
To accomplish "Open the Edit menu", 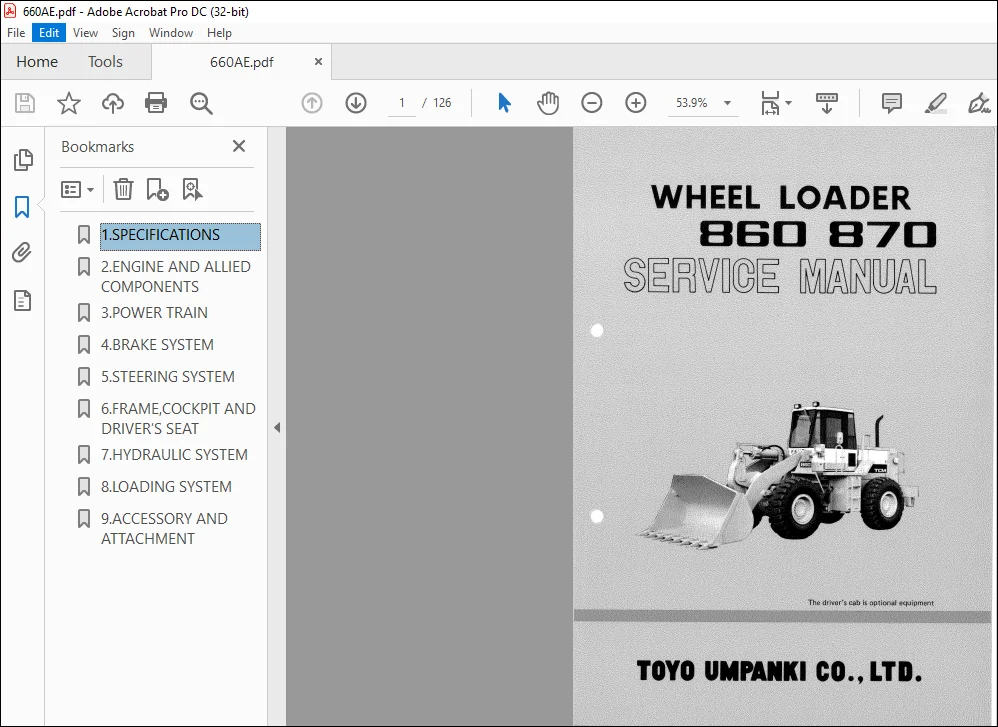I will coord(49,33).
